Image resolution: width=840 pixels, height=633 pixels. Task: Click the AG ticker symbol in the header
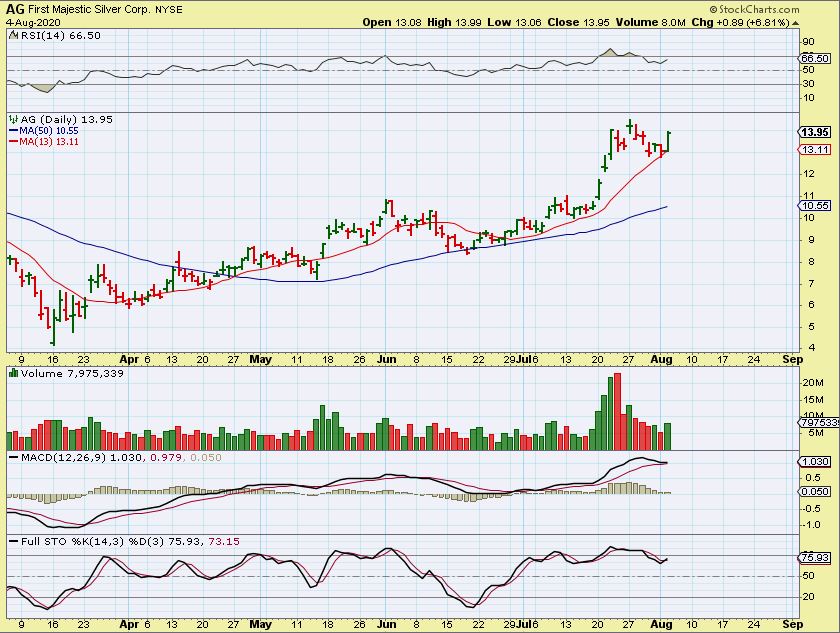pyautogui.click(x=15, y=9)
